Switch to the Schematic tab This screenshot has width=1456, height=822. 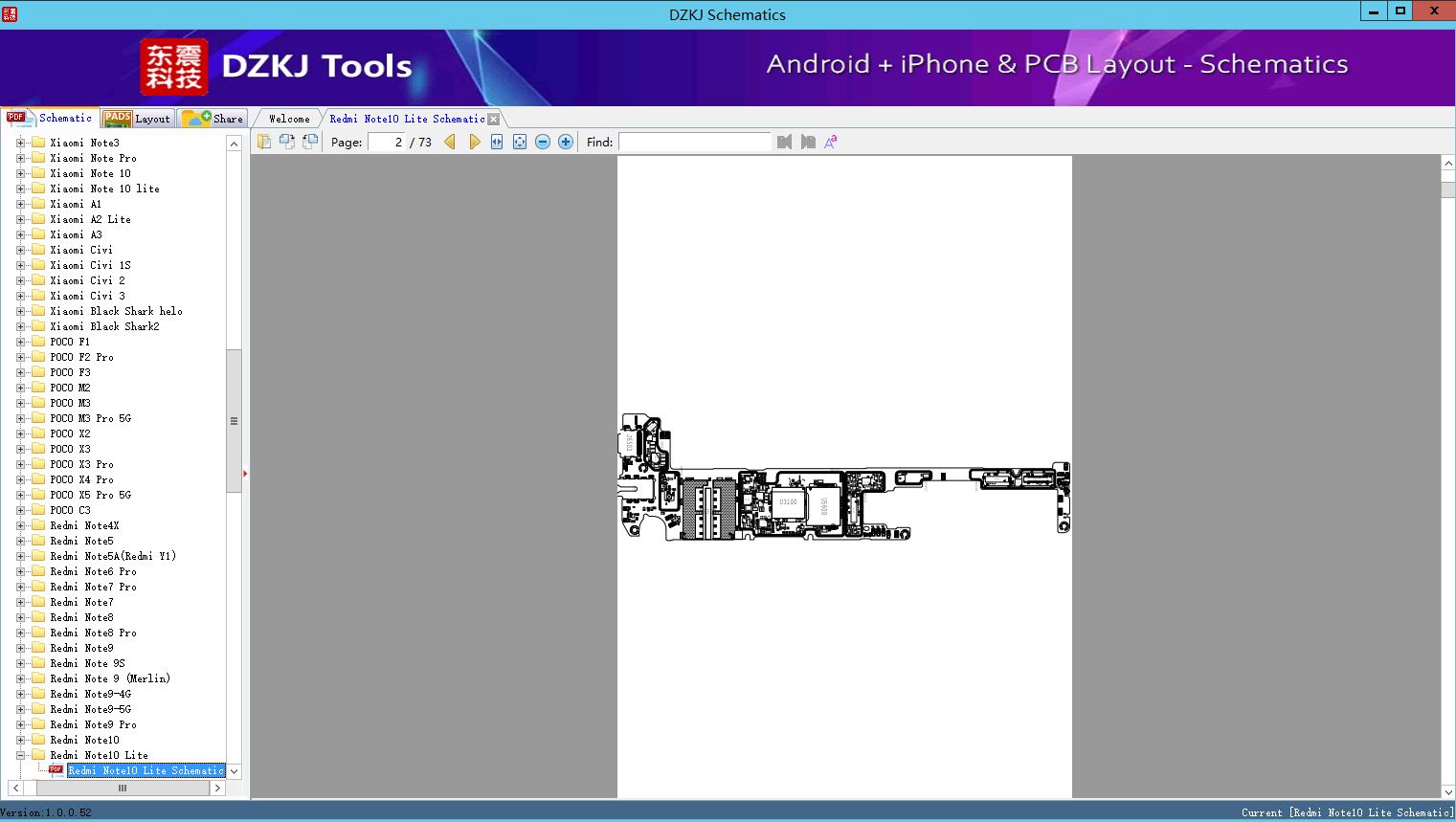50,118
